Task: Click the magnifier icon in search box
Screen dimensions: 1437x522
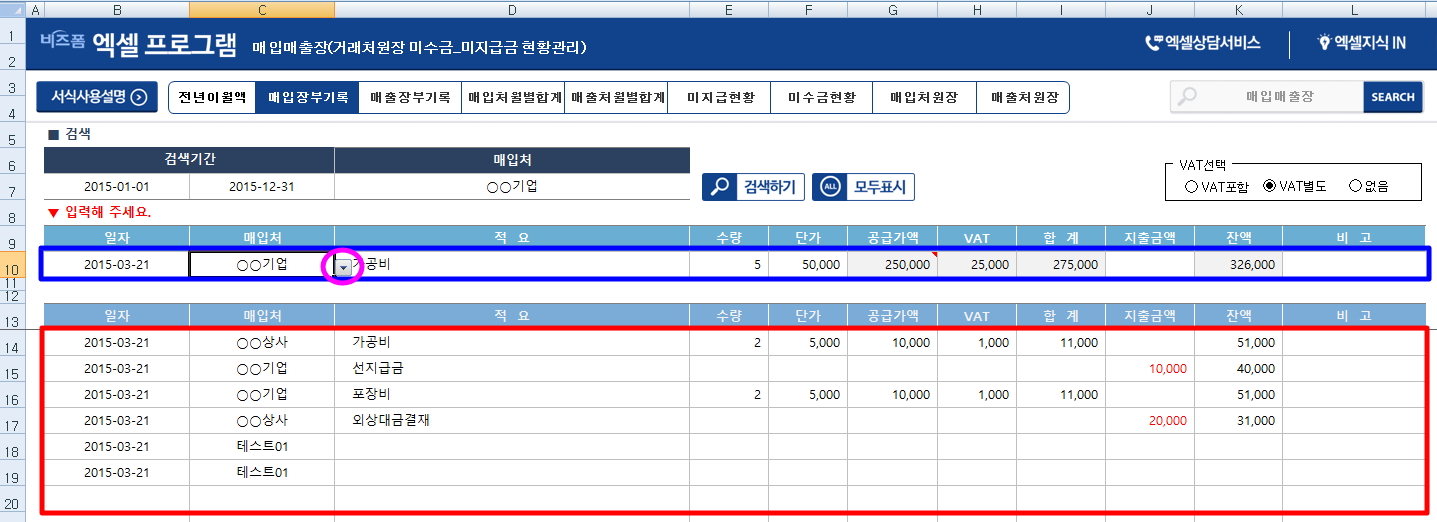Action: [1187, 97]
